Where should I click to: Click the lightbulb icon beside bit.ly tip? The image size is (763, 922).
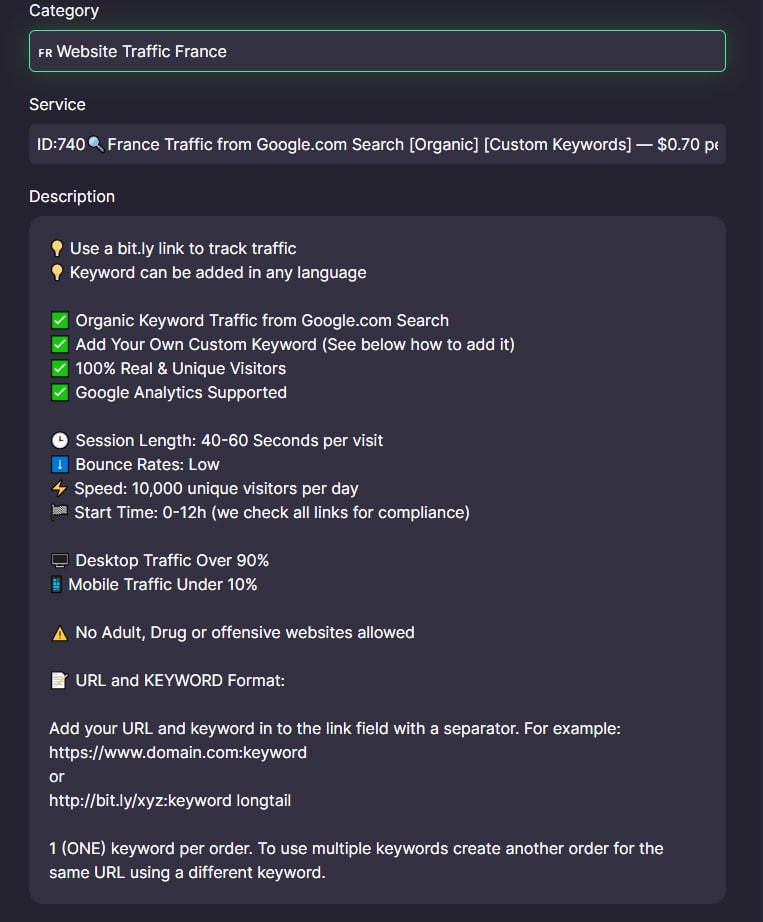[x=57, y=249]
